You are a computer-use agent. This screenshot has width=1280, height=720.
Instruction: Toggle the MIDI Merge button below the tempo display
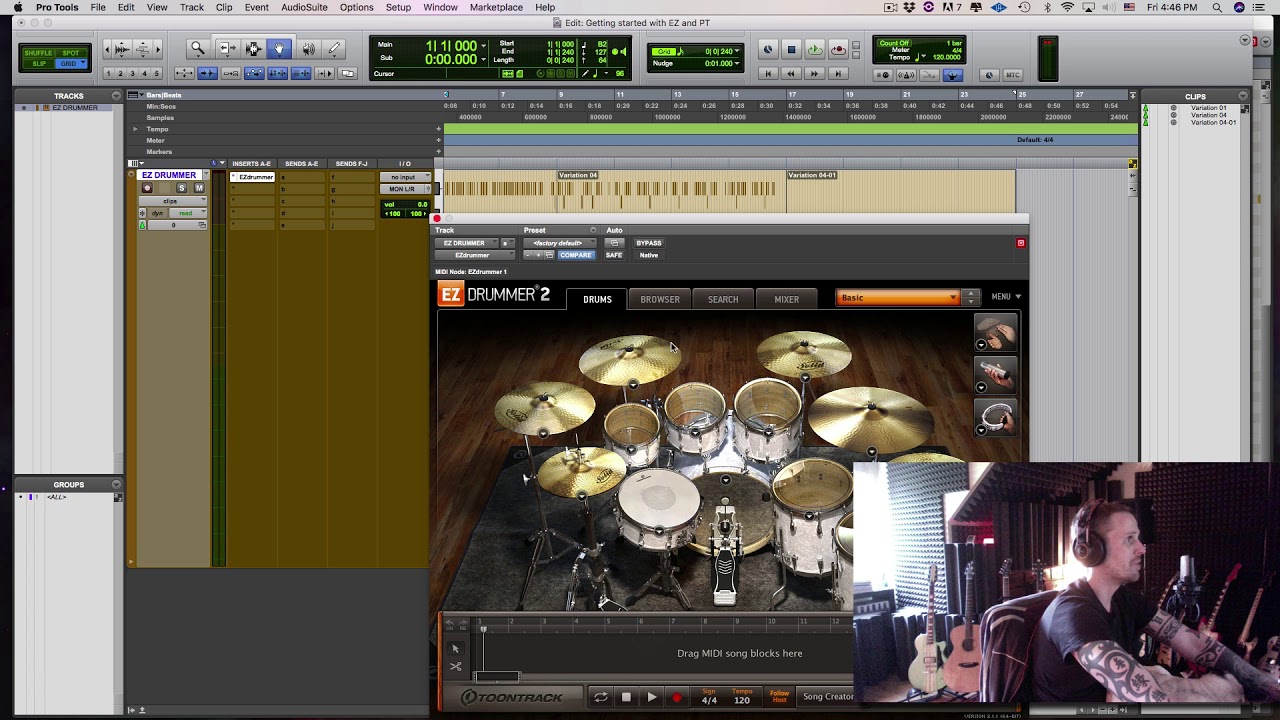tap(929, 75)
